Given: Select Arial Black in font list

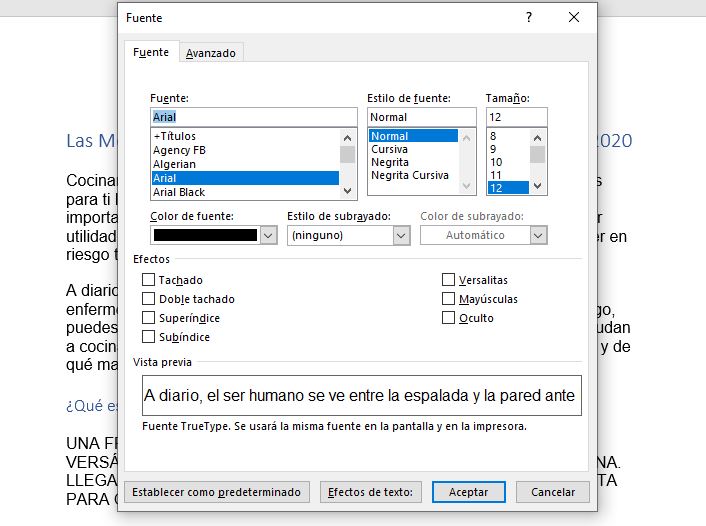Looking at the screenshot, I should click(179, 192).
